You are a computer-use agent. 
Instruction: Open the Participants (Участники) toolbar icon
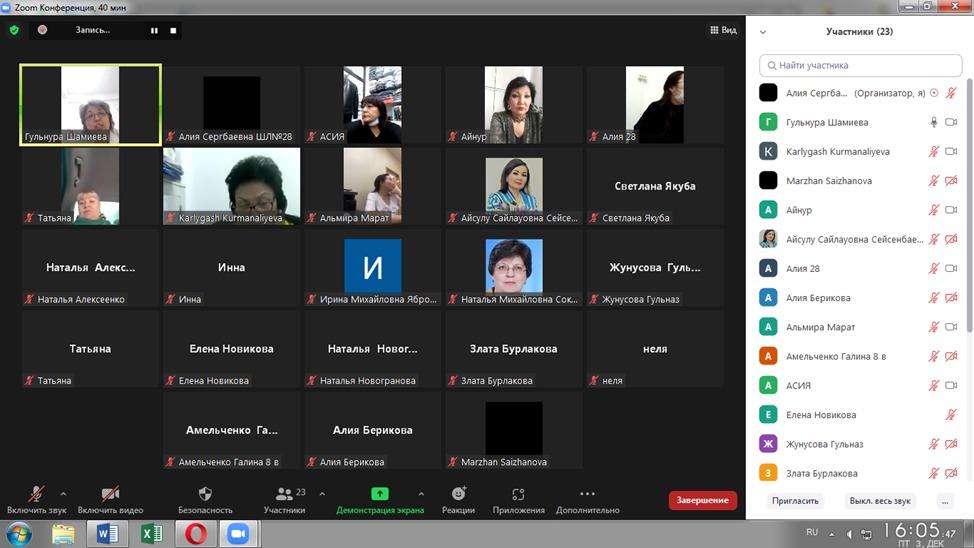click(285, 499)
